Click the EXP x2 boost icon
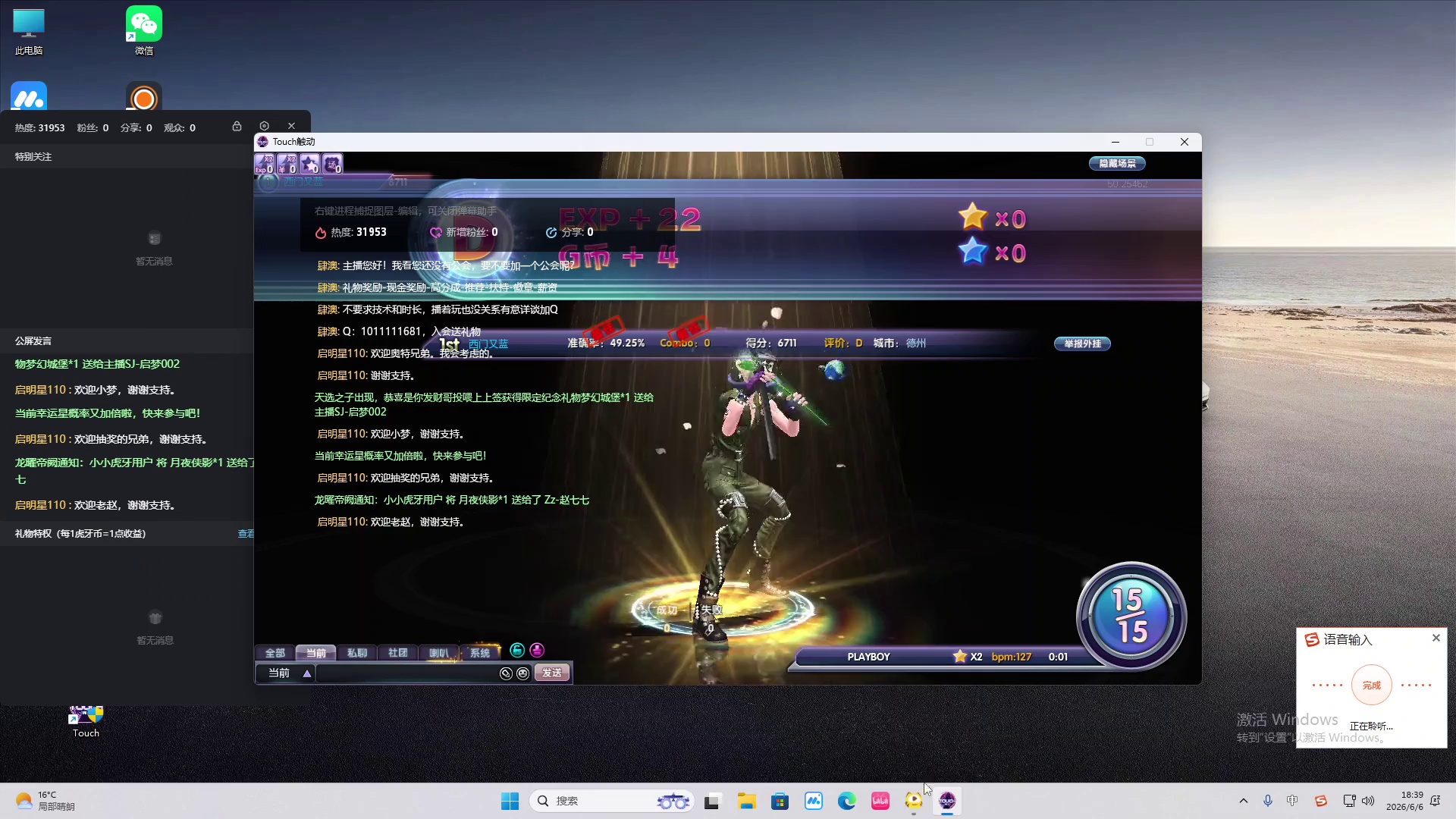 pos(264,164)
